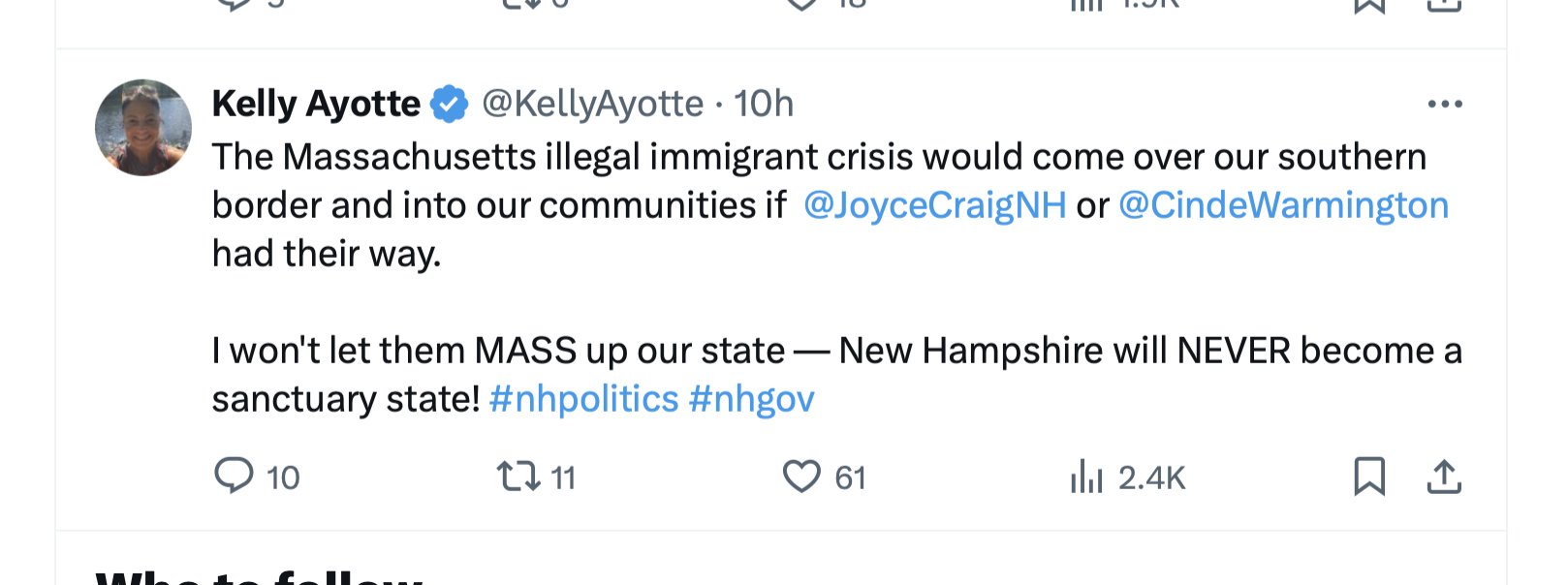Share Kelly Ayotte's tweet via share icon
1568x585 pixels.
click(x=1444, y=477)
